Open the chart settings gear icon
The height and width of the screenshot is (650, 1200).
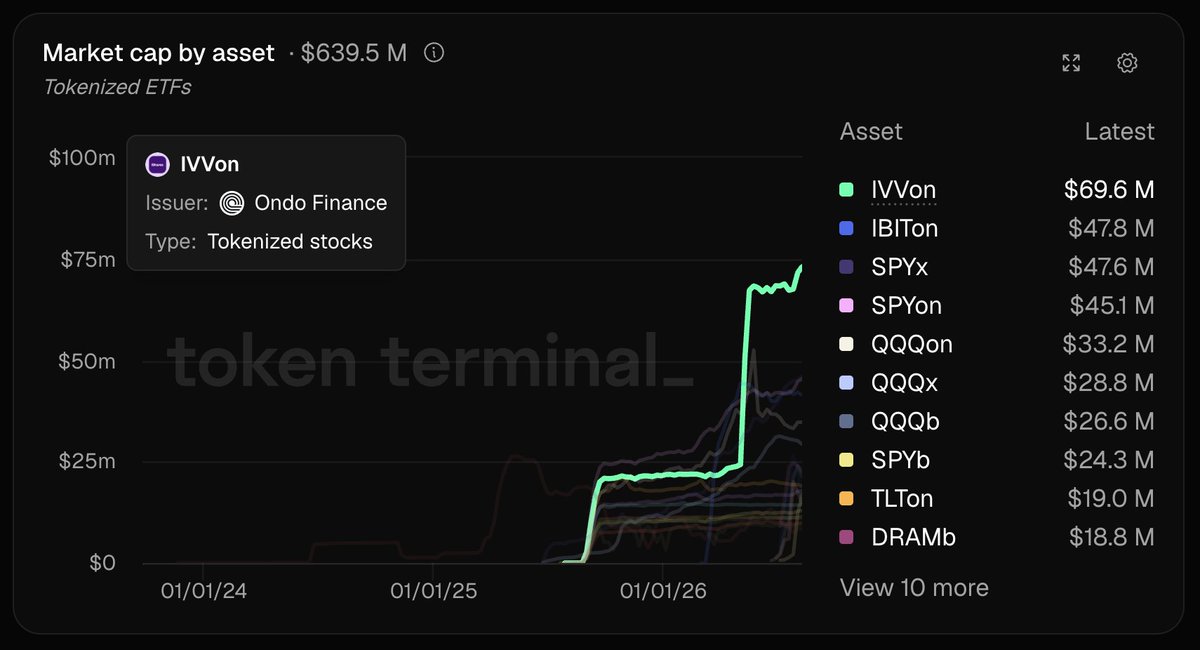[x=1127, y=63]
